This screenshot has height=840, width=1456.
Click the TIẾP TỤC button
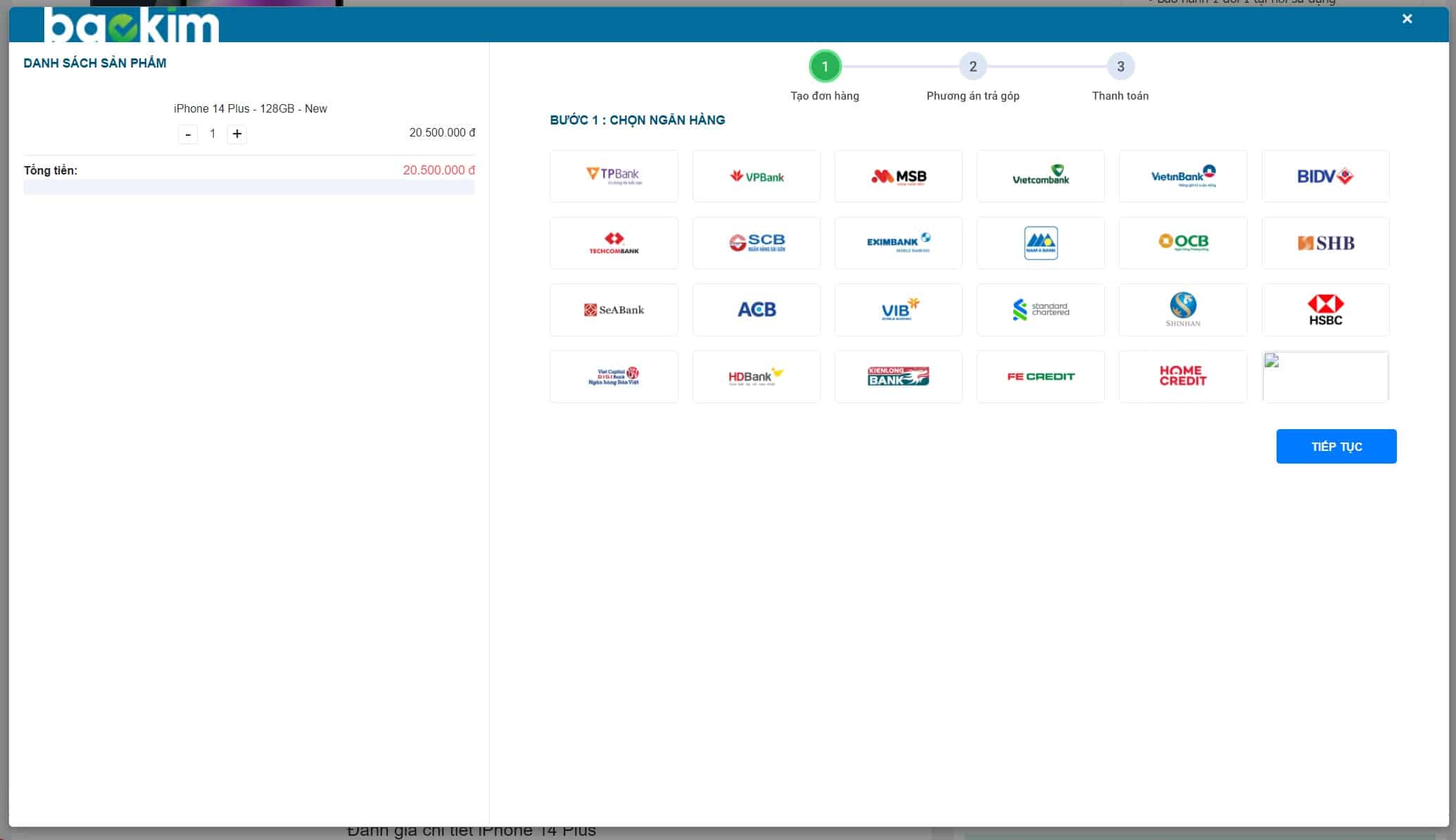[x=1336, y=446]
